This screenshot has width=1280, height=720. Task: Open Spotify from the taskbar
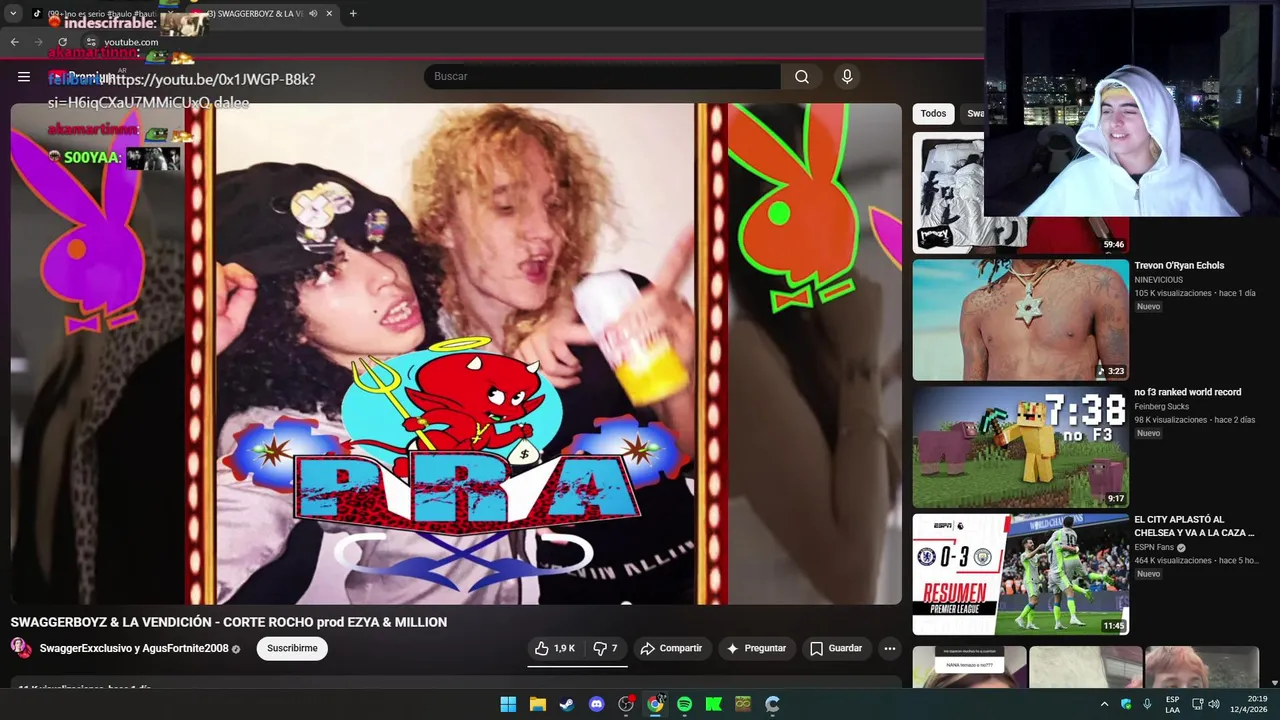pos(684,704)
